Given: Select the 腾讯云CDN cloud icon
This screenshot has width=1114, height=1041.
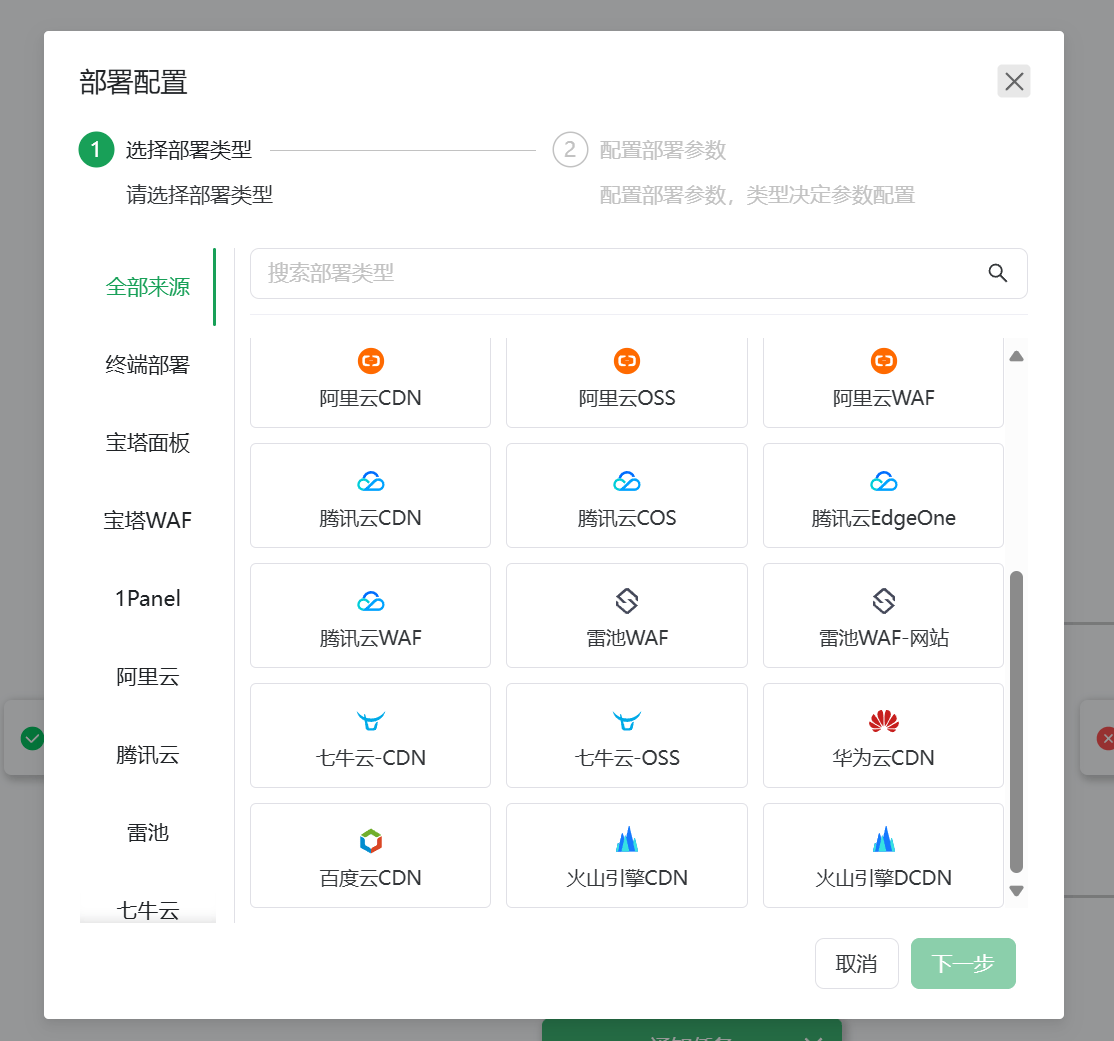Looking at the screenshot, I should (370, 482).
